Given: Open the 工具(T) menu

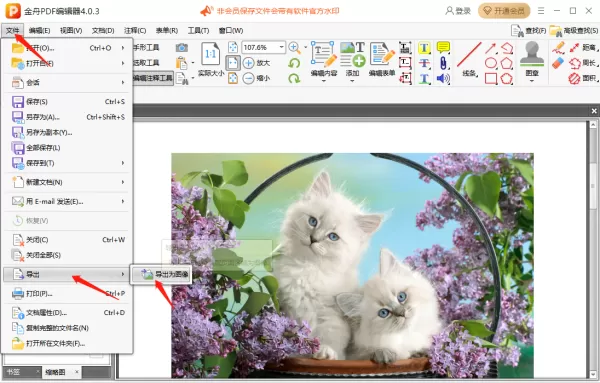Looking at the screenshot, I should pos(198,31).
